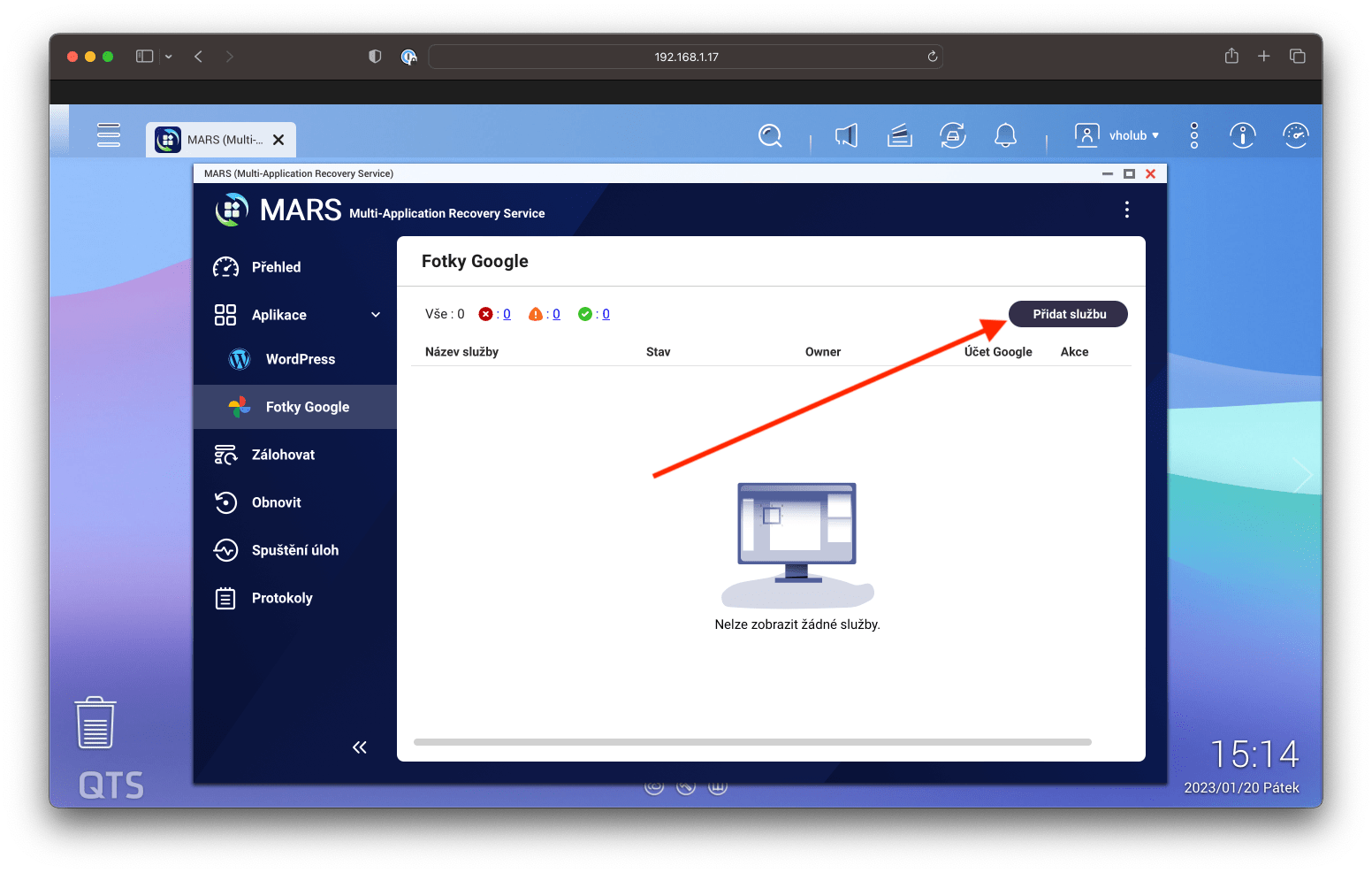Open background tasks stacked-layers icon

[x=899, y=135]
